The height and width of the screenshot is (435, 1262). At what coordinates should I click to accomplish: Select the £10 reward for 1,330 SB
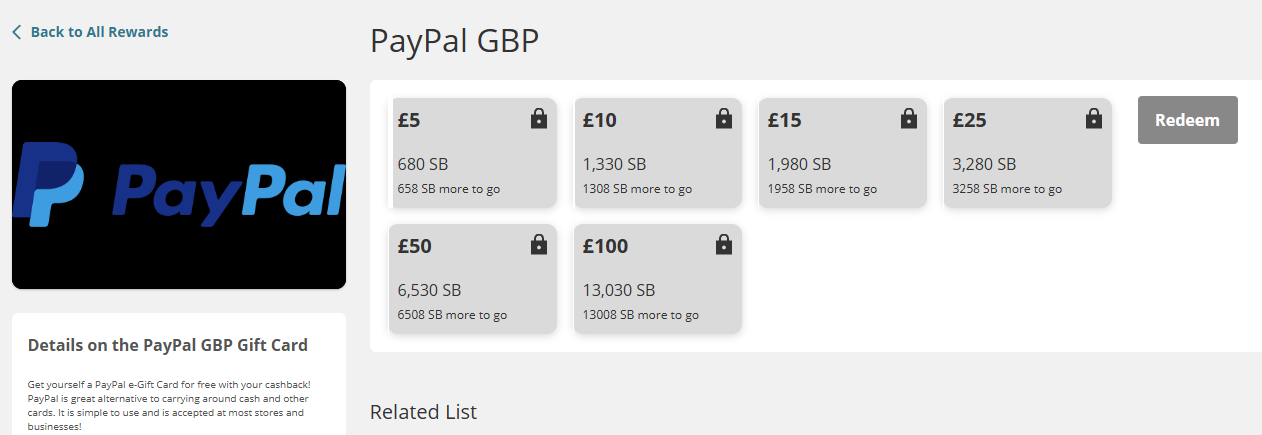click(658, 153)
